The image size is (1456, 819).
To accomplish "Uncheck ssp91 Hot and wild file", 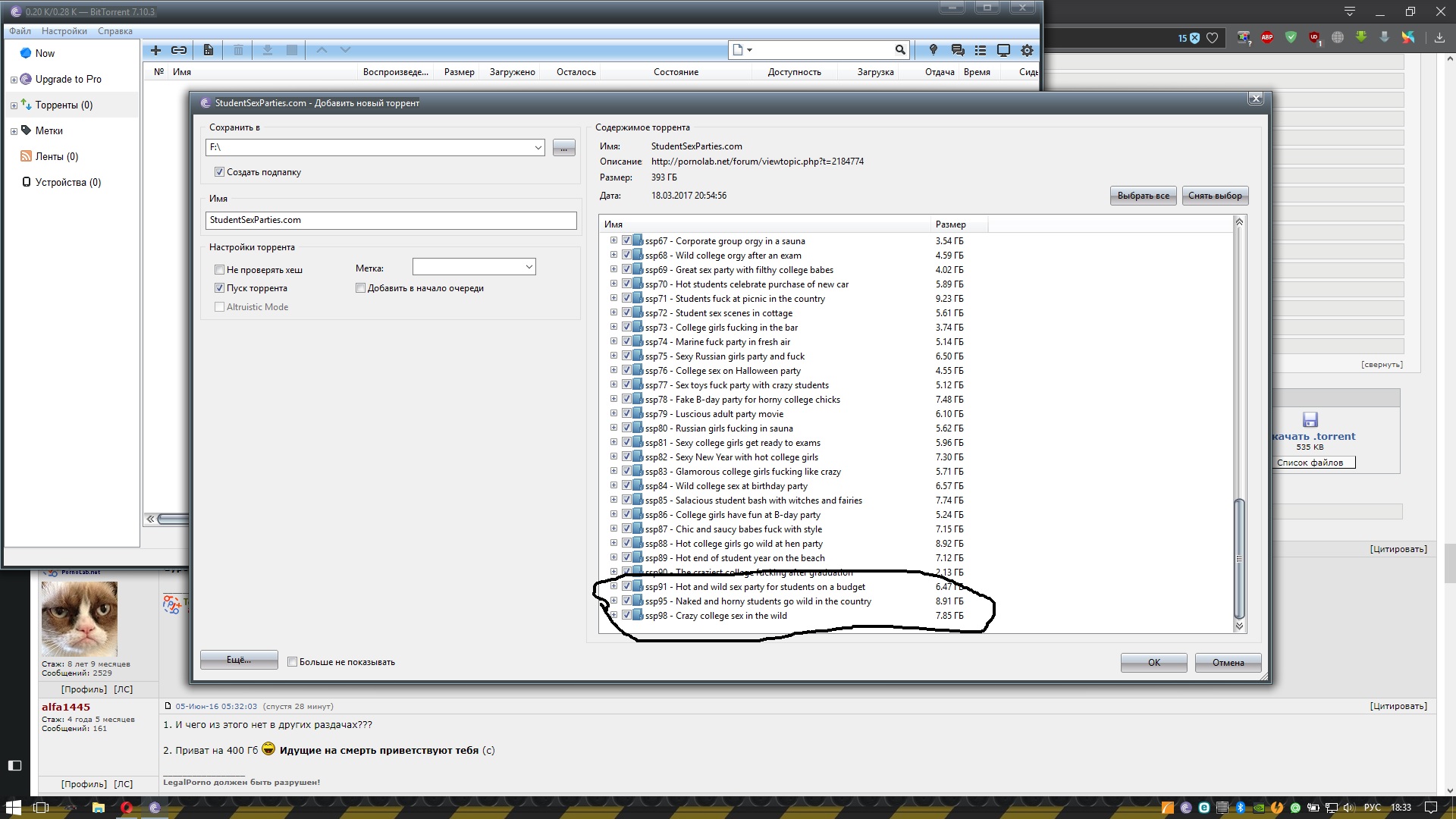I will [x=626, y=586].
